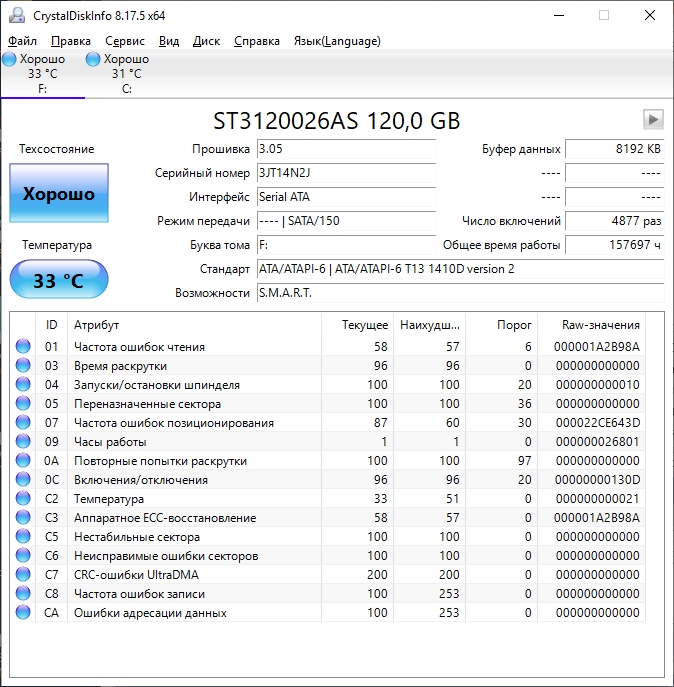Click raw value 0000000130D of Включения/отключения

click(x=597, y=480)
